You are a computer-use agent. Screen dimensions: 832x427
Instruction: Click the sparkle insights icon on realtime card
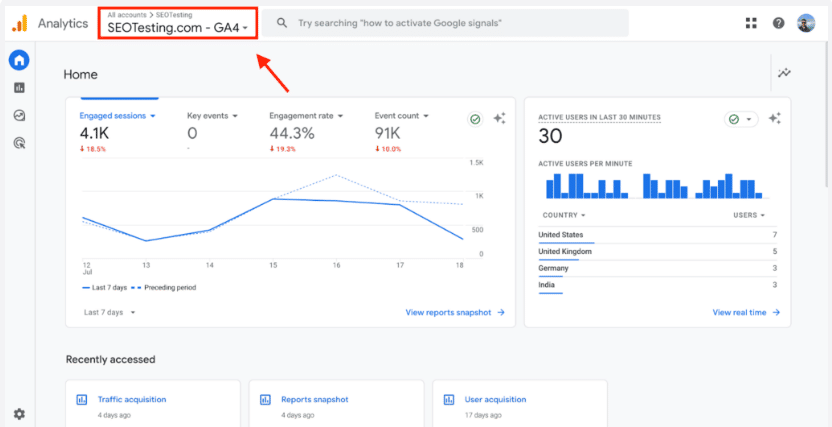tap(775, 119)
